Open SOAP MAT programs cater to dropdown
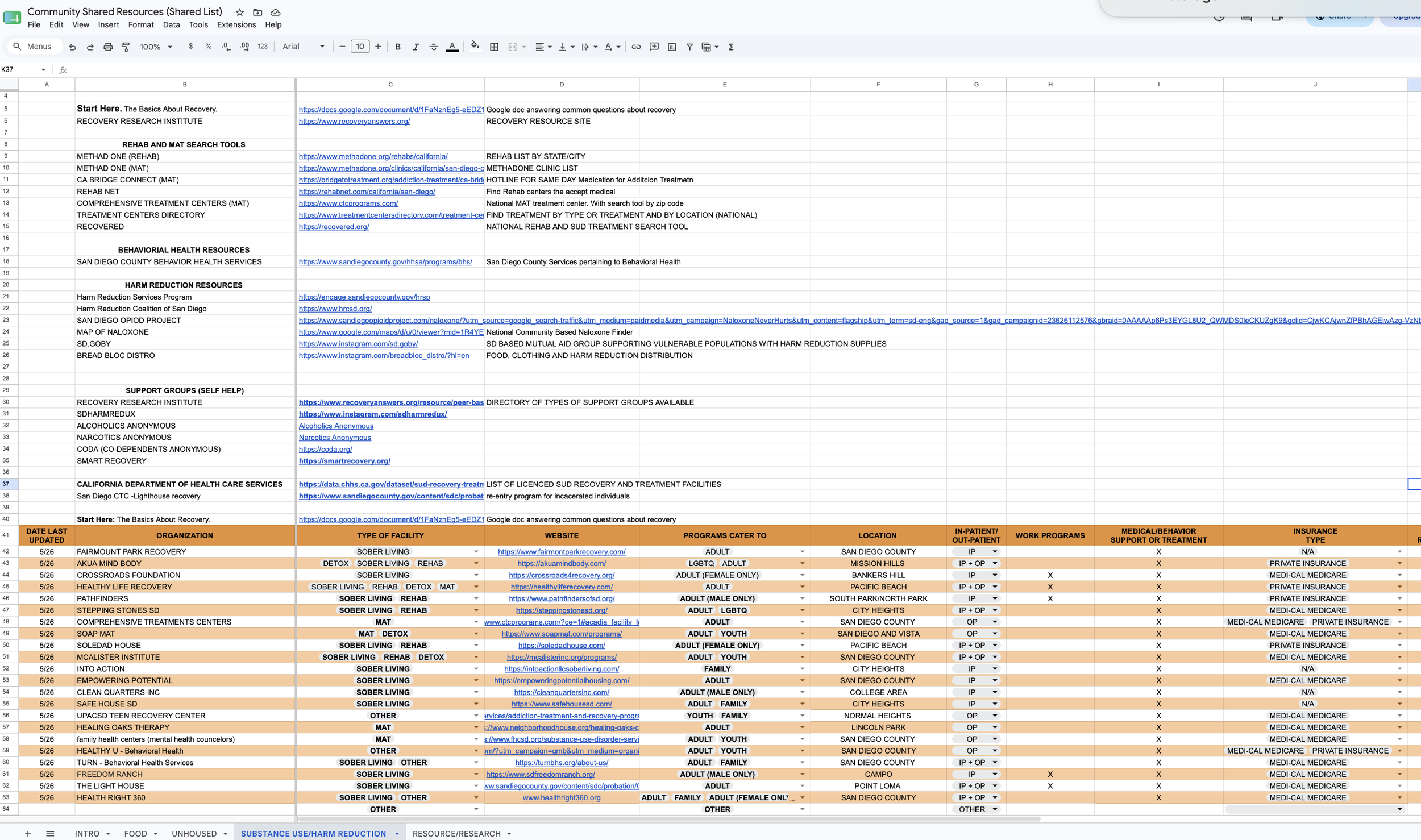The width and height of the screenshot is (1421, 840). [x=802, y=634]
